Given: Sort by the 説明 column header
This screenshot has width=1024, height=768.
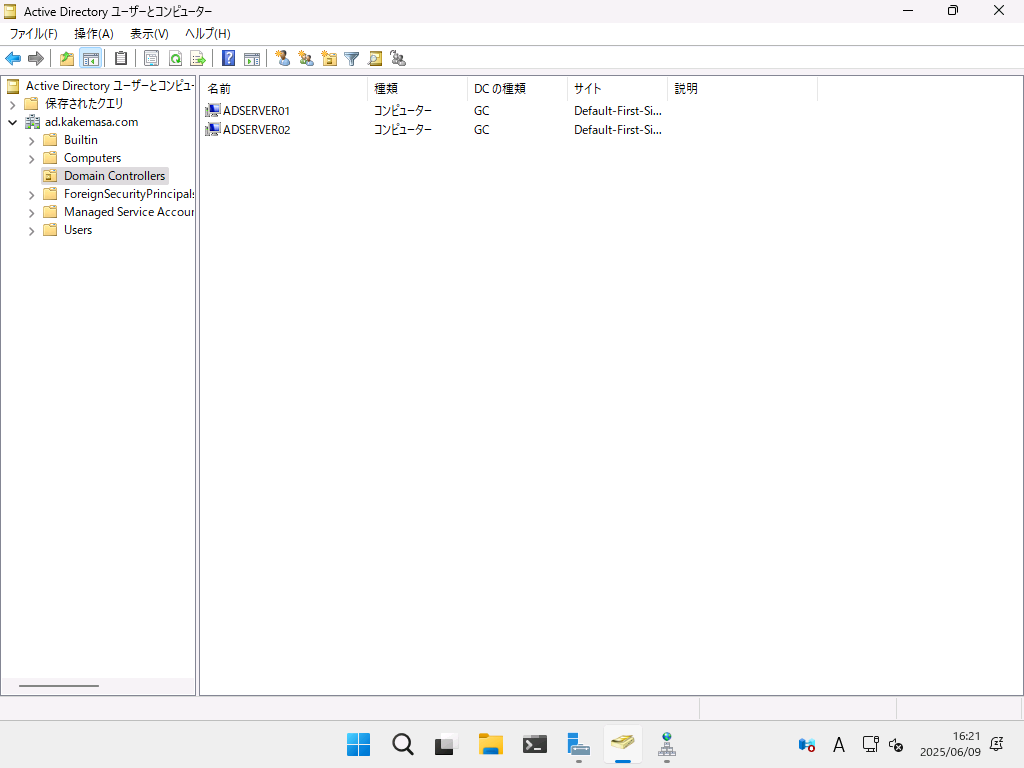Looking at the screenshot, I should 743,89.
